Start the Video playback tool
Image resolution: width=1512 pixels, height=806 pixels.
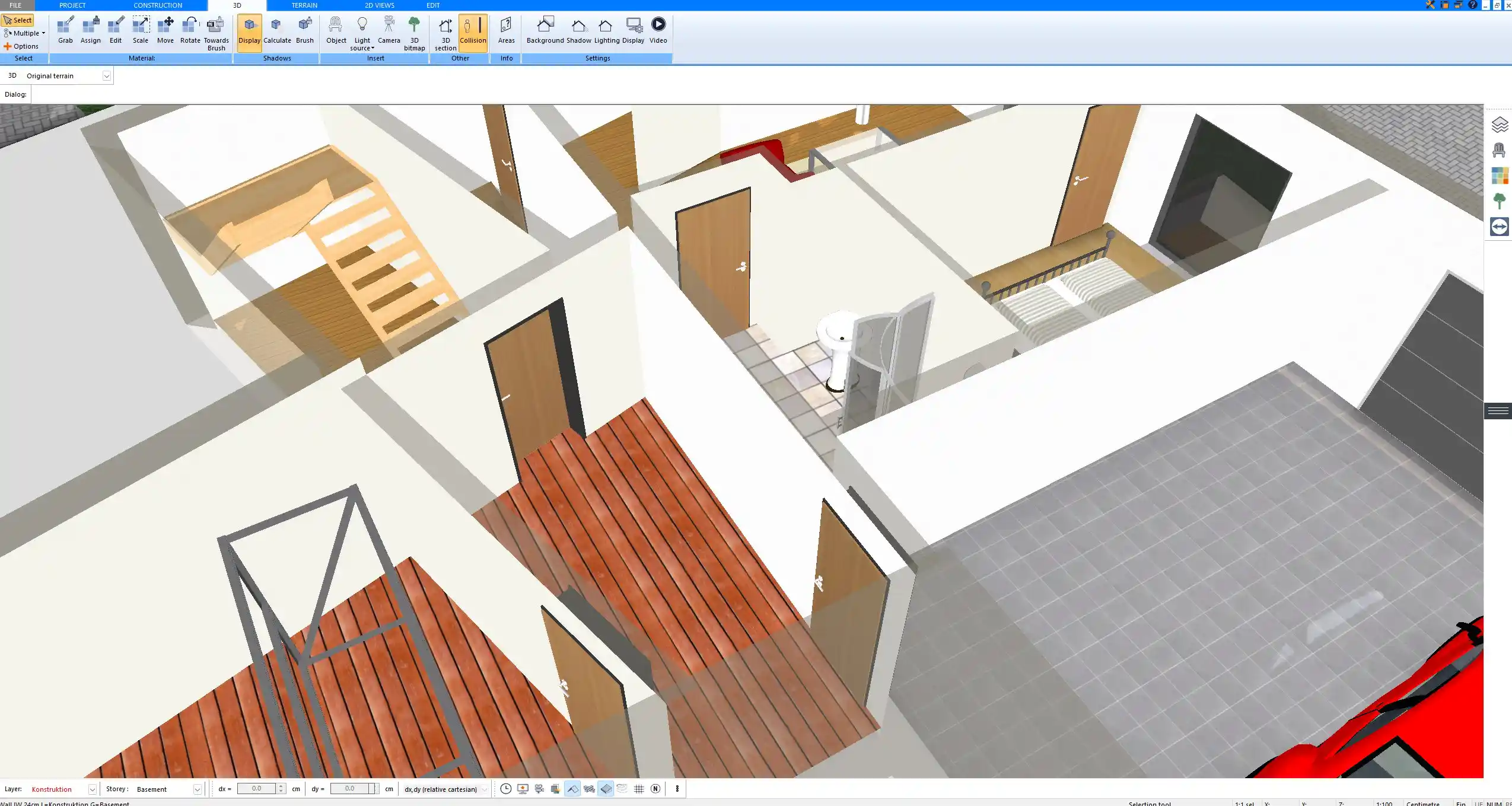click(658, 31)
